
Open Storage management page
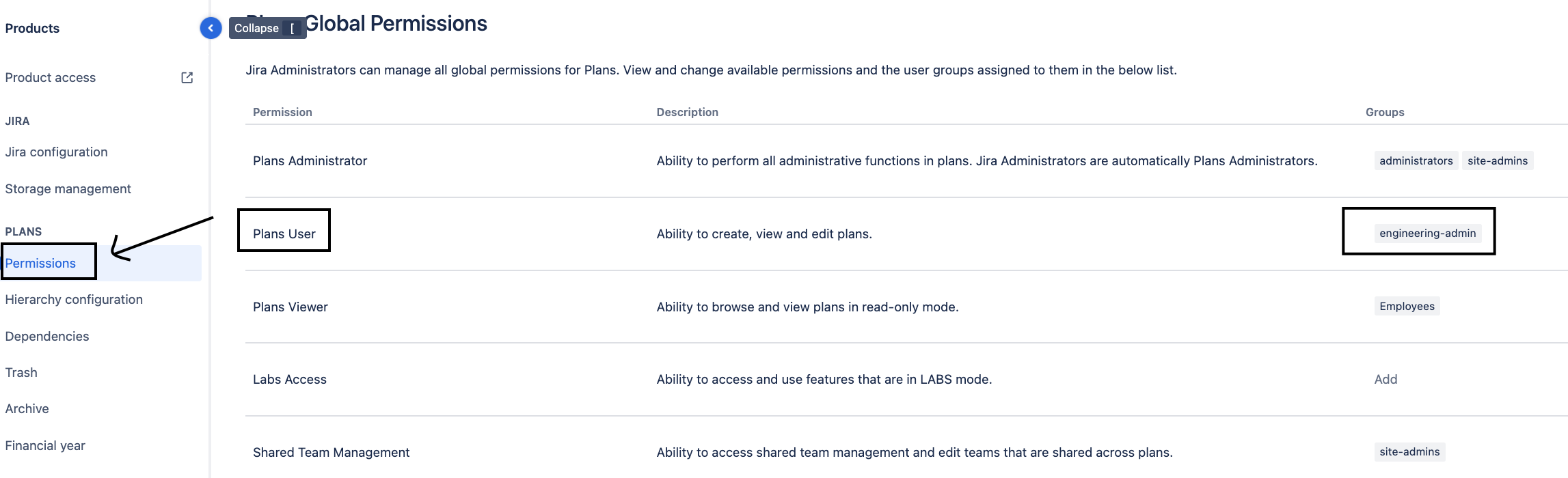[68, 189]
